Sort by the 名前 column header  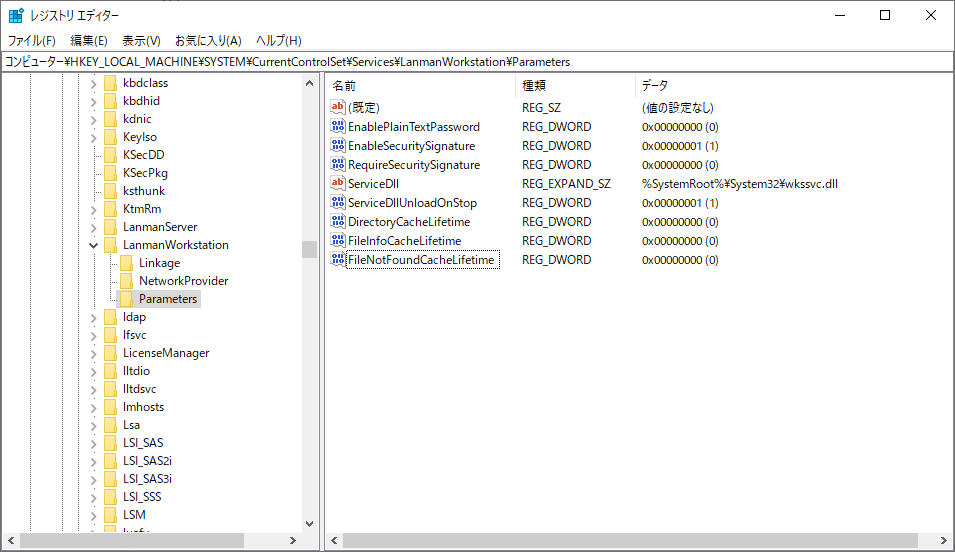[x=420, y=86]
